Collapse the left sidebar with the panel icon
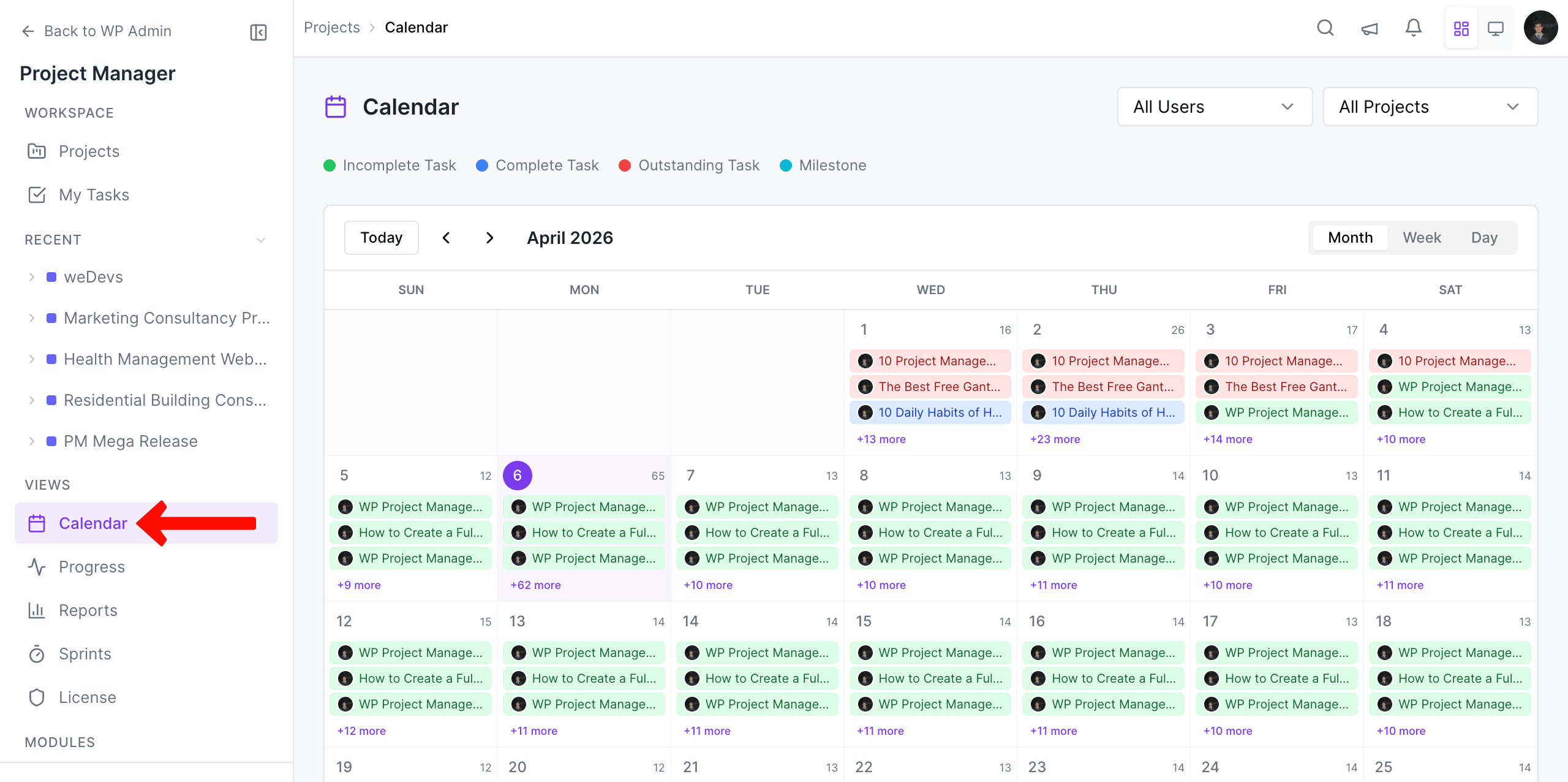Image resolution: width=1568 pixels, height=782 pixels. click(258, 32)
